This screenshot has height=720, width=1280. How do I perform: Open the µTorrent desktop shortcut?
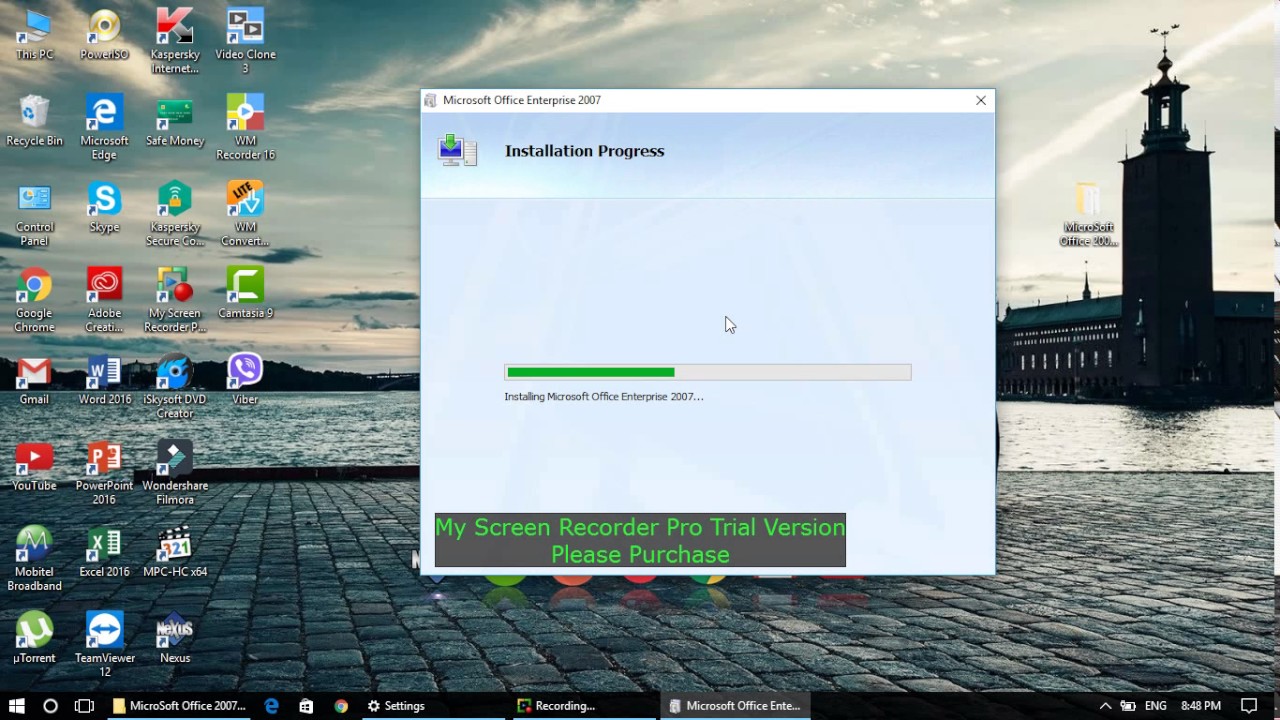(34, 637)
